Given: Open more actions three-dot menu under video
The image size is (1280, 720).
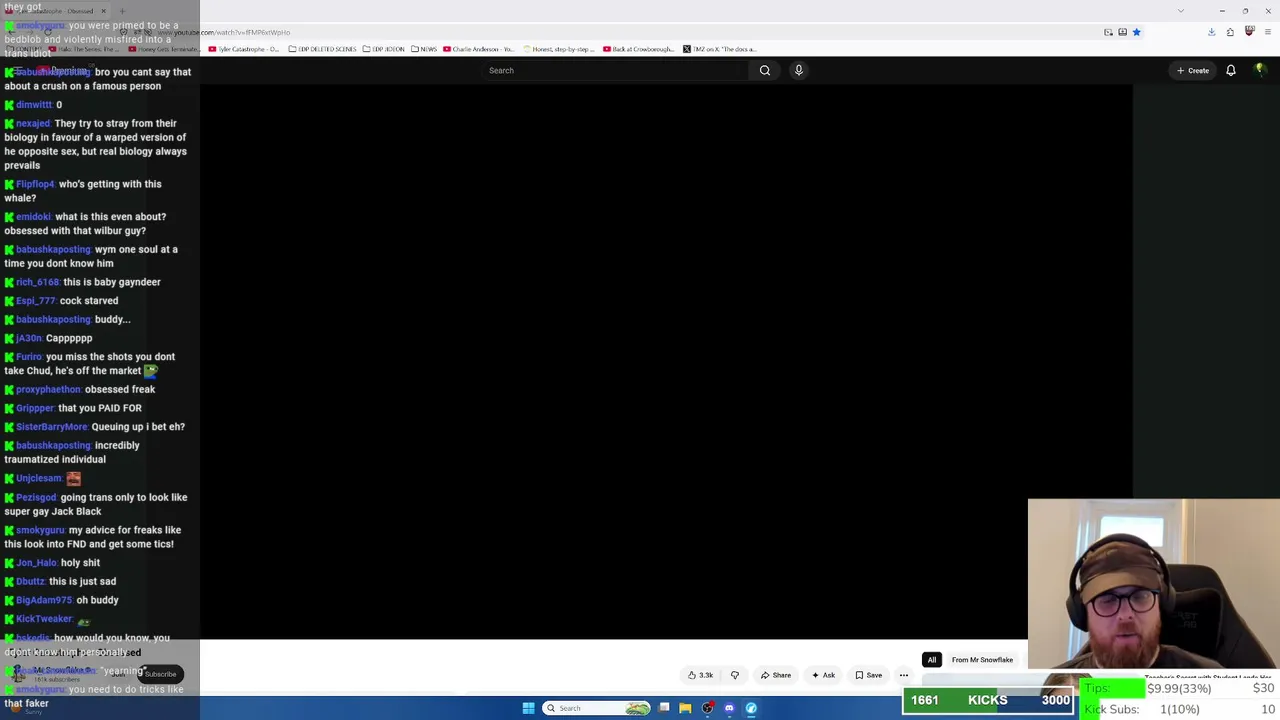Looking at the screenshot, I should [904, 675].
